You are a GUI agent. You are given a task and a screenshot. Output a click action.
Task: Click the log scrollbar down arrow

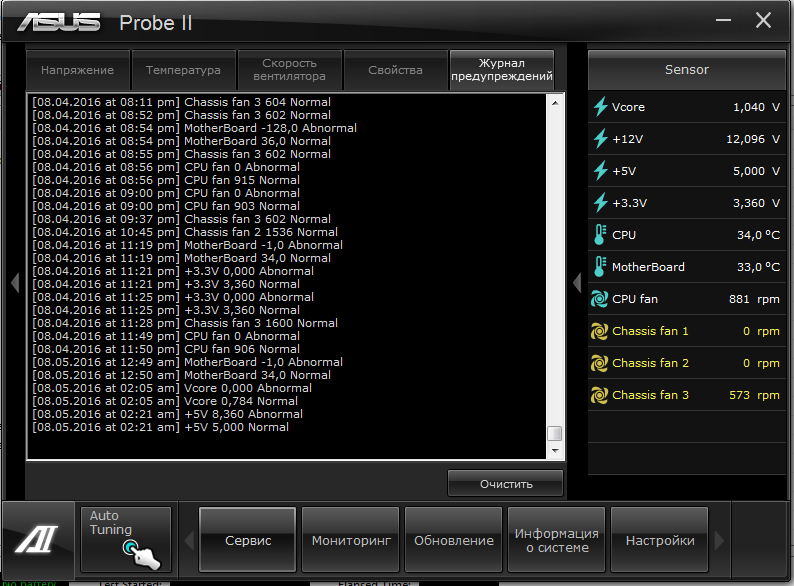[x=555, y=450]
